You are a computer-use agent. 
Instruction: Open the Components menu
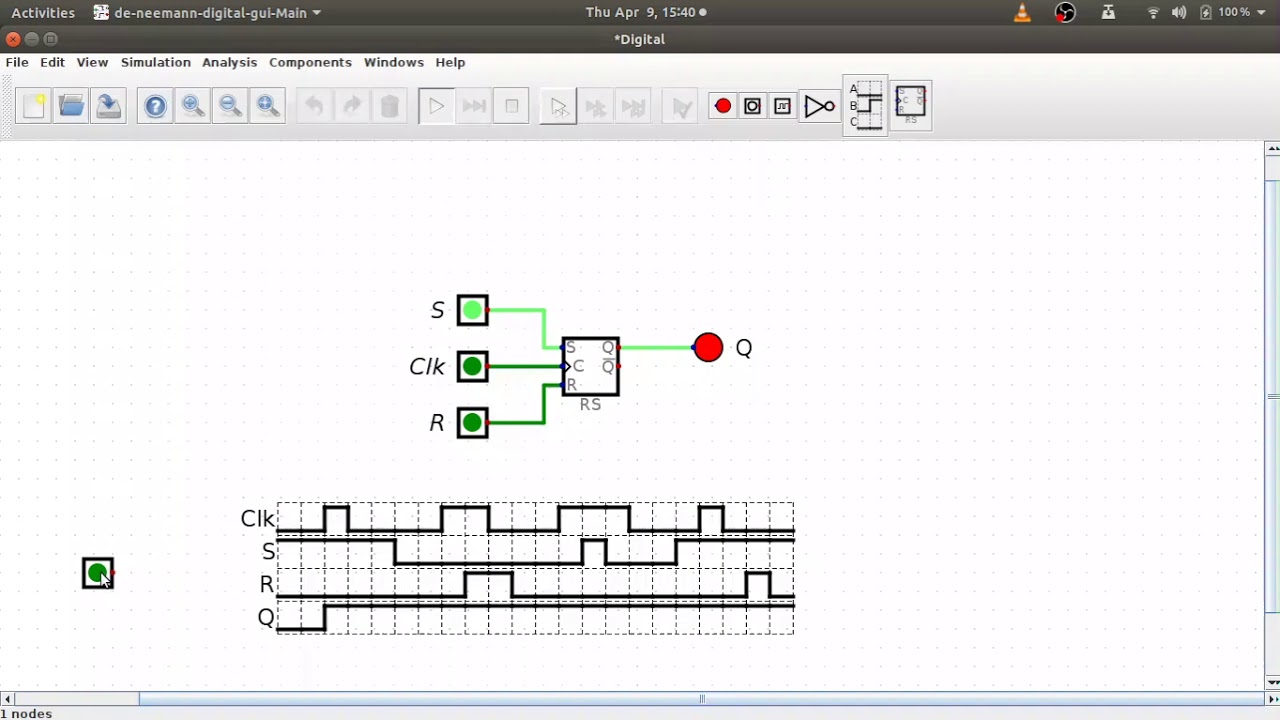[310, 62]
